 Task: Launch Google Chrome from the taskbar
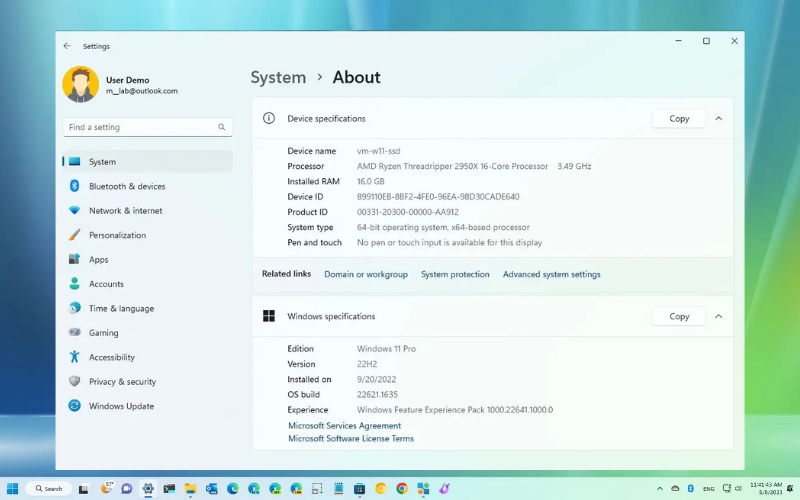point(402,488)
